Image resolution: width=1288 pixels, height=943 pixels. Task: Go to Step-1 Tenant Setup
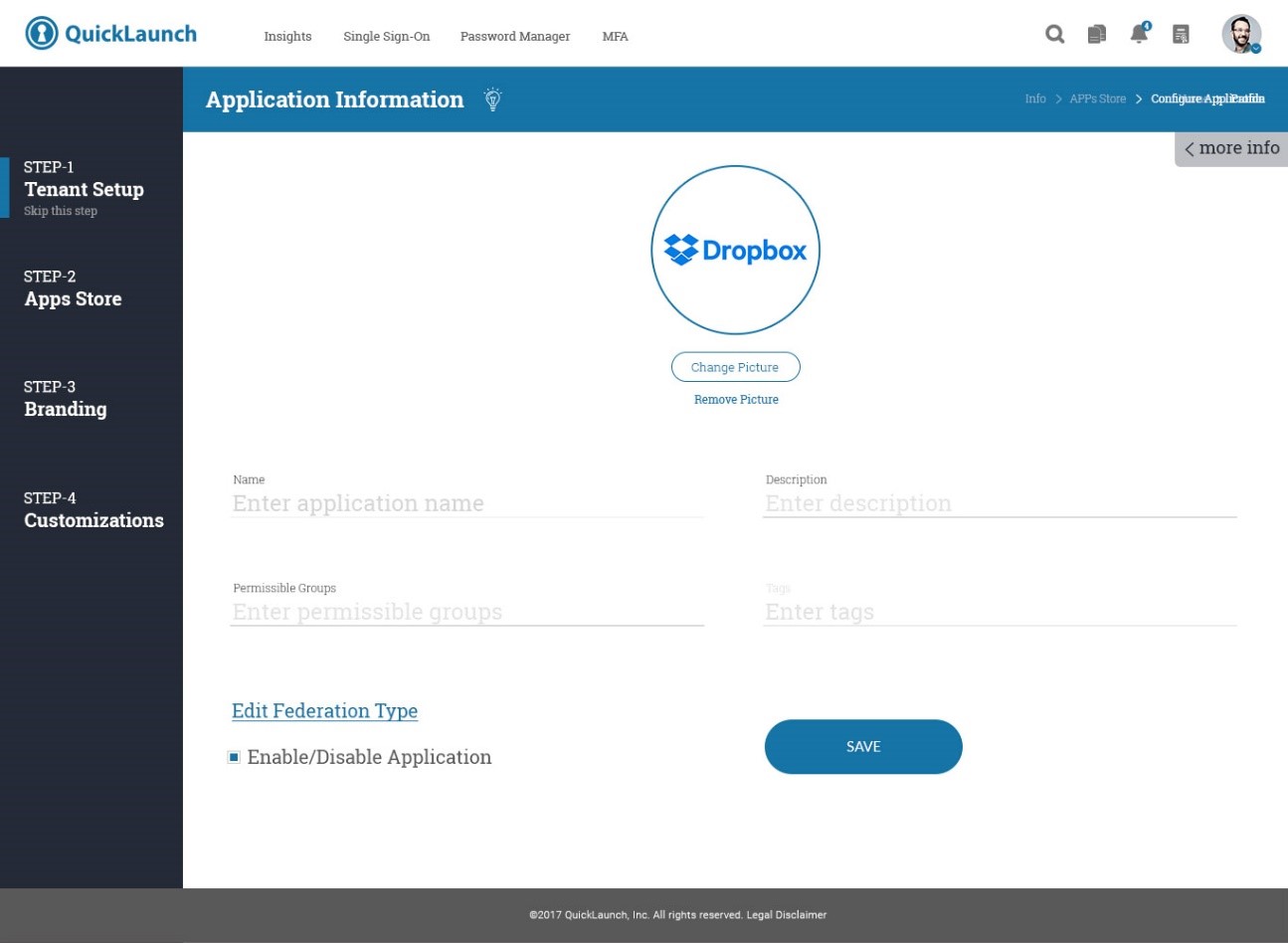(x=84, y=179)
